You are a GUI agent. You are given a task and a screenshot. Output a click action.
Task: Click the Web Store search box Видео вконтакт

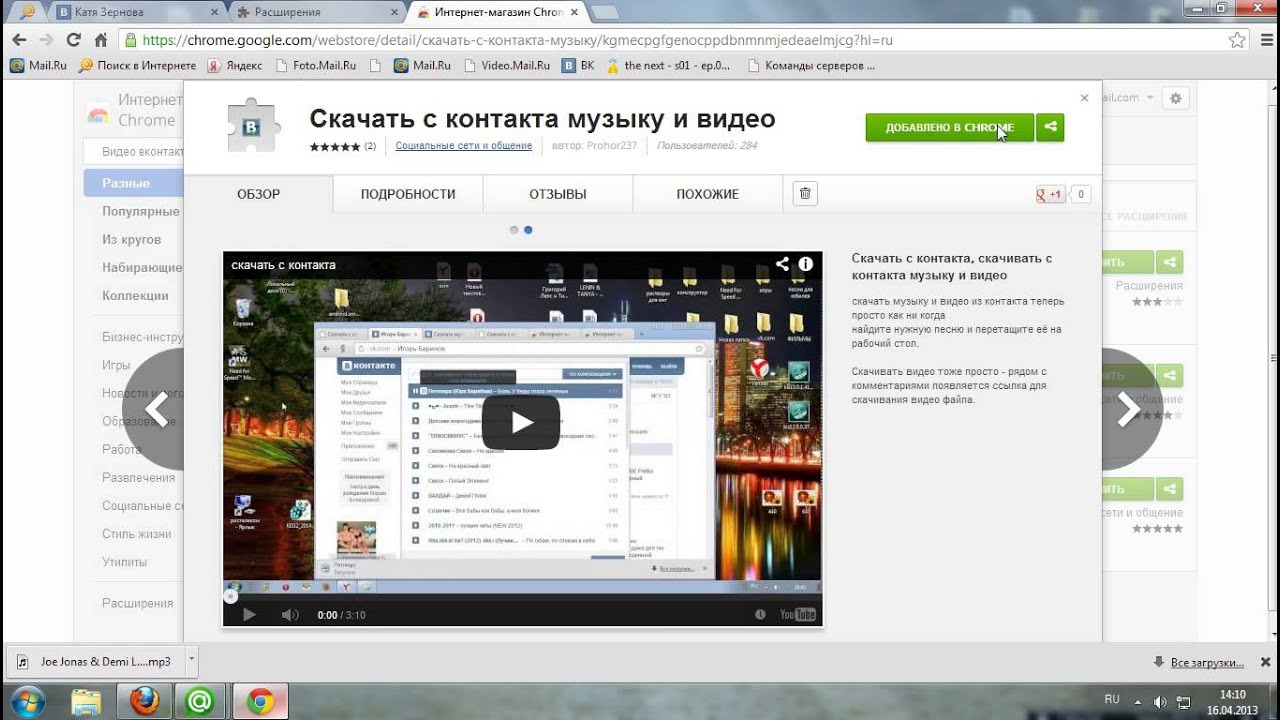(135, 152)
